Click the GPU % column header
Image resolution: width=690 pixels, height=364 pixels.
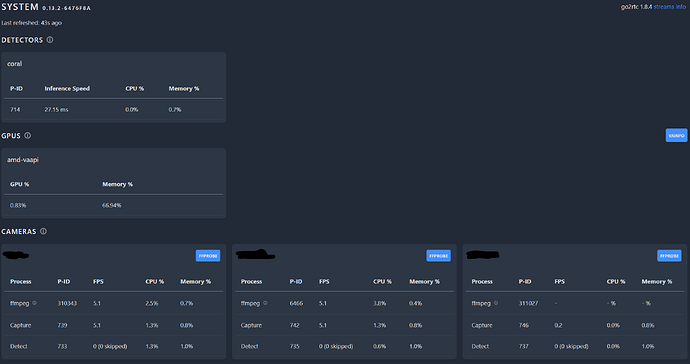point(19,184)
